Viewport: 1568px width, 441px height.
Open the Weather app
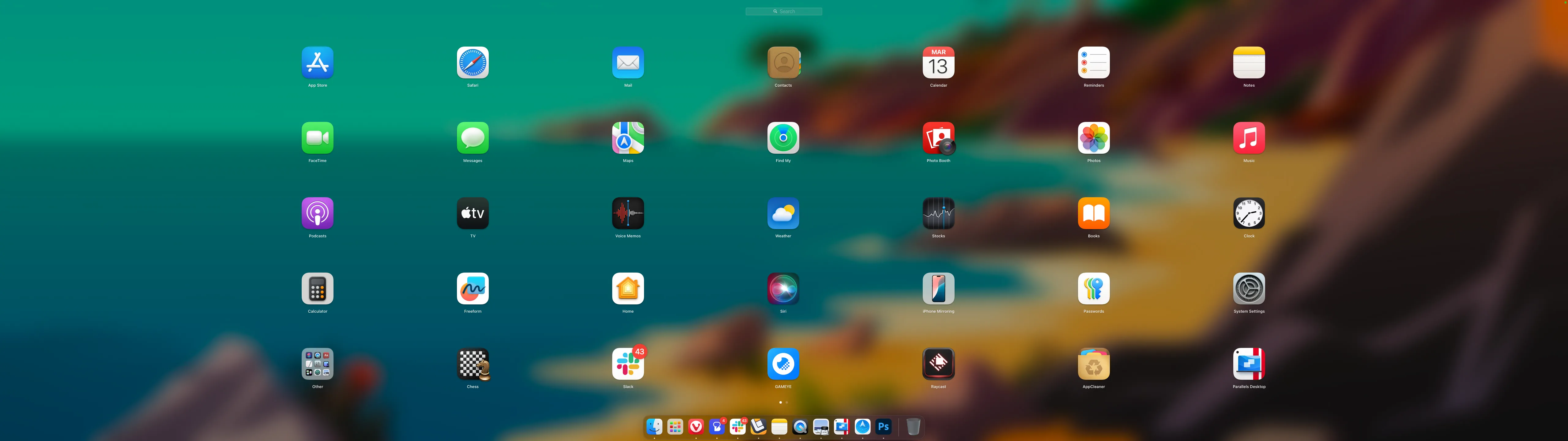coord(783,213)
